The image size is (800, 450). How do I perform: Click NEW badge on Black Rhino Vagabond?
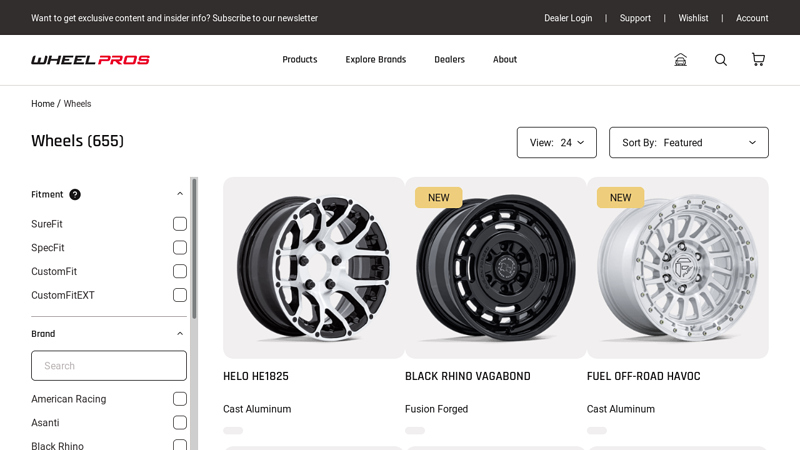439,197
